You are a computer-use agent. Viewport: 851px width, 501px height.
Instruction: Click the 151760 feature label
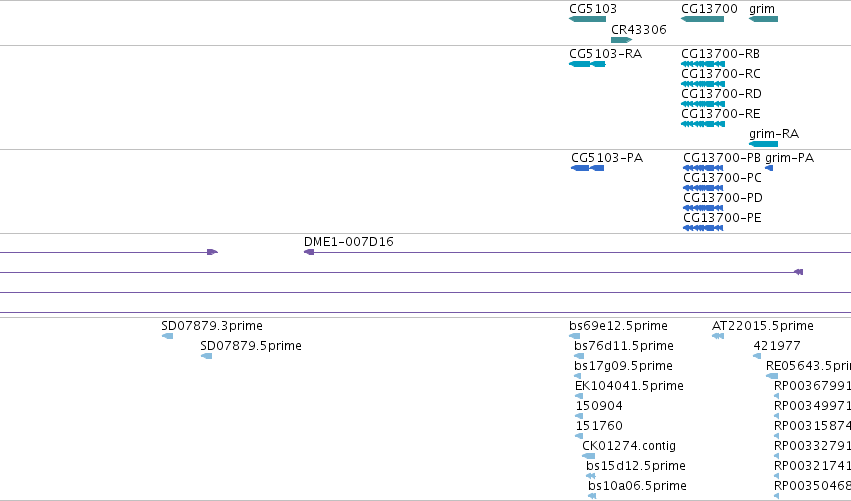tap(599, 426)
